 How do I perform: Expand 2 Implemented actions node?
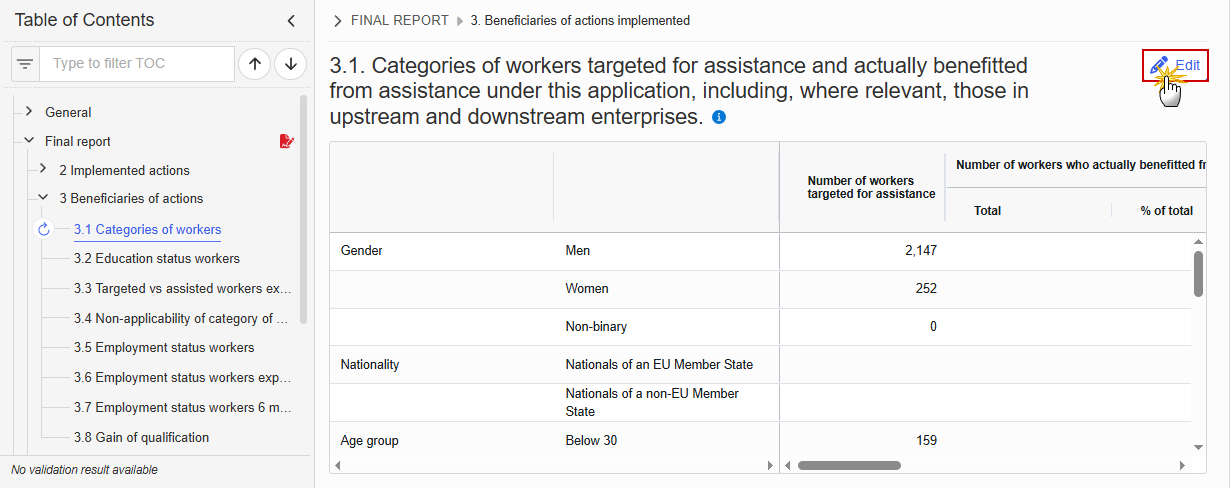click(43, 169)
